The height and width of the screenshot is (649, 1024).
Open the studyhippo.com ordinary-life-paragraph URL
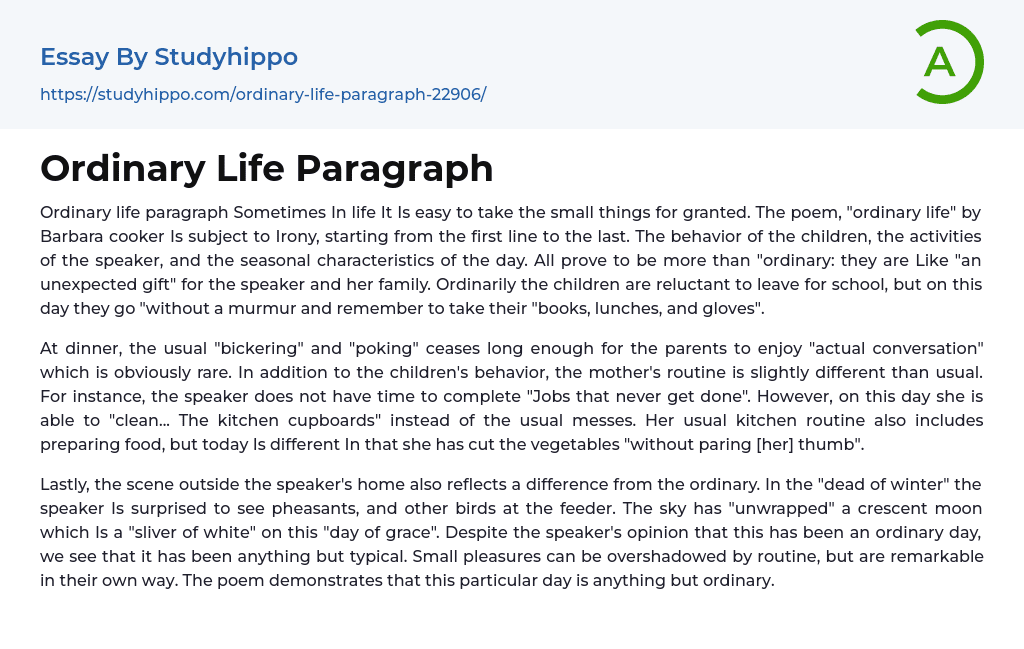coord(263,94)
